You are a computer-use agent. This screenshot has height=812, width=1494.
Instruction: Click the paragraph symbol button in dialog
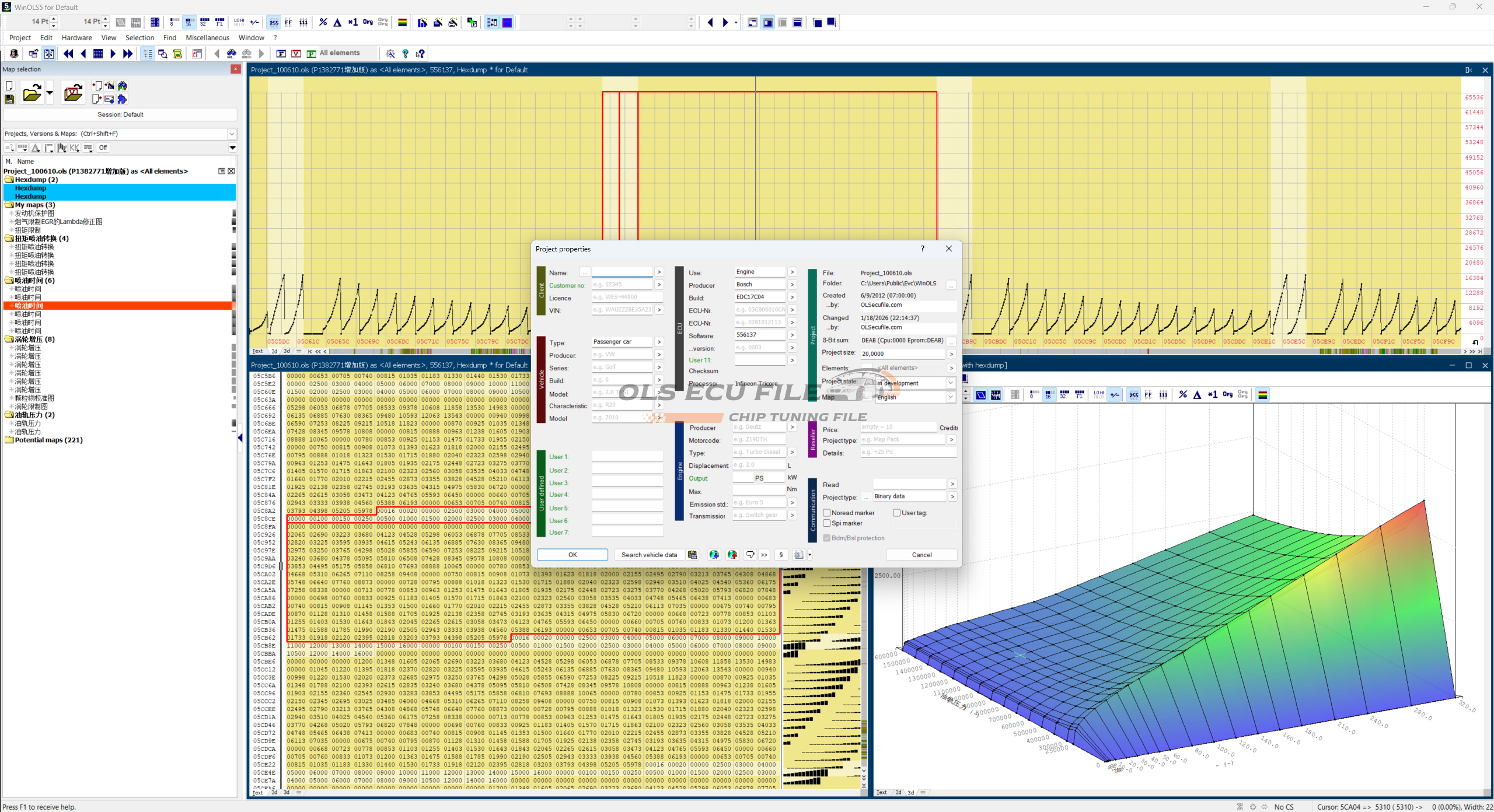click(x=781, y=555)
